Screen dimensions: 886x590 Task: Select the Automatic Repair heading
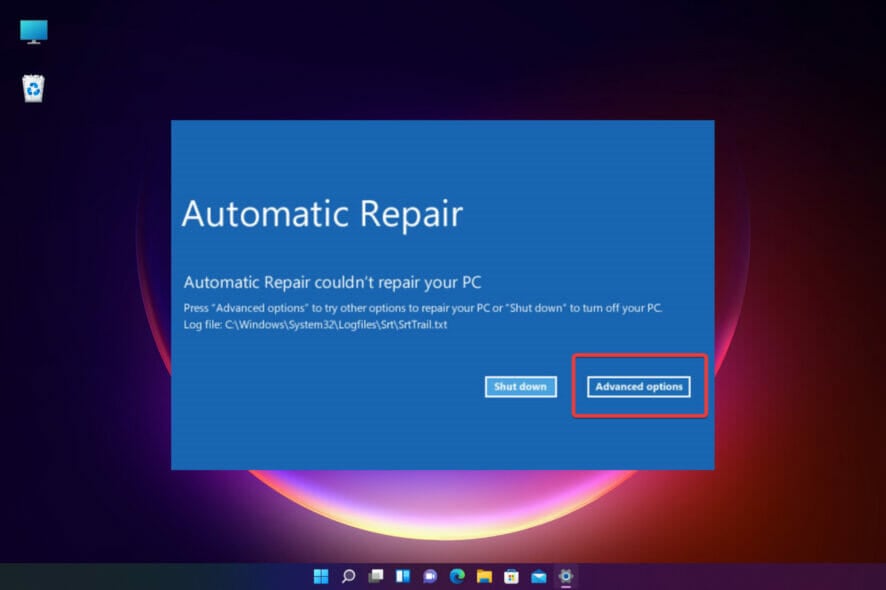click(x=322, y=214)
